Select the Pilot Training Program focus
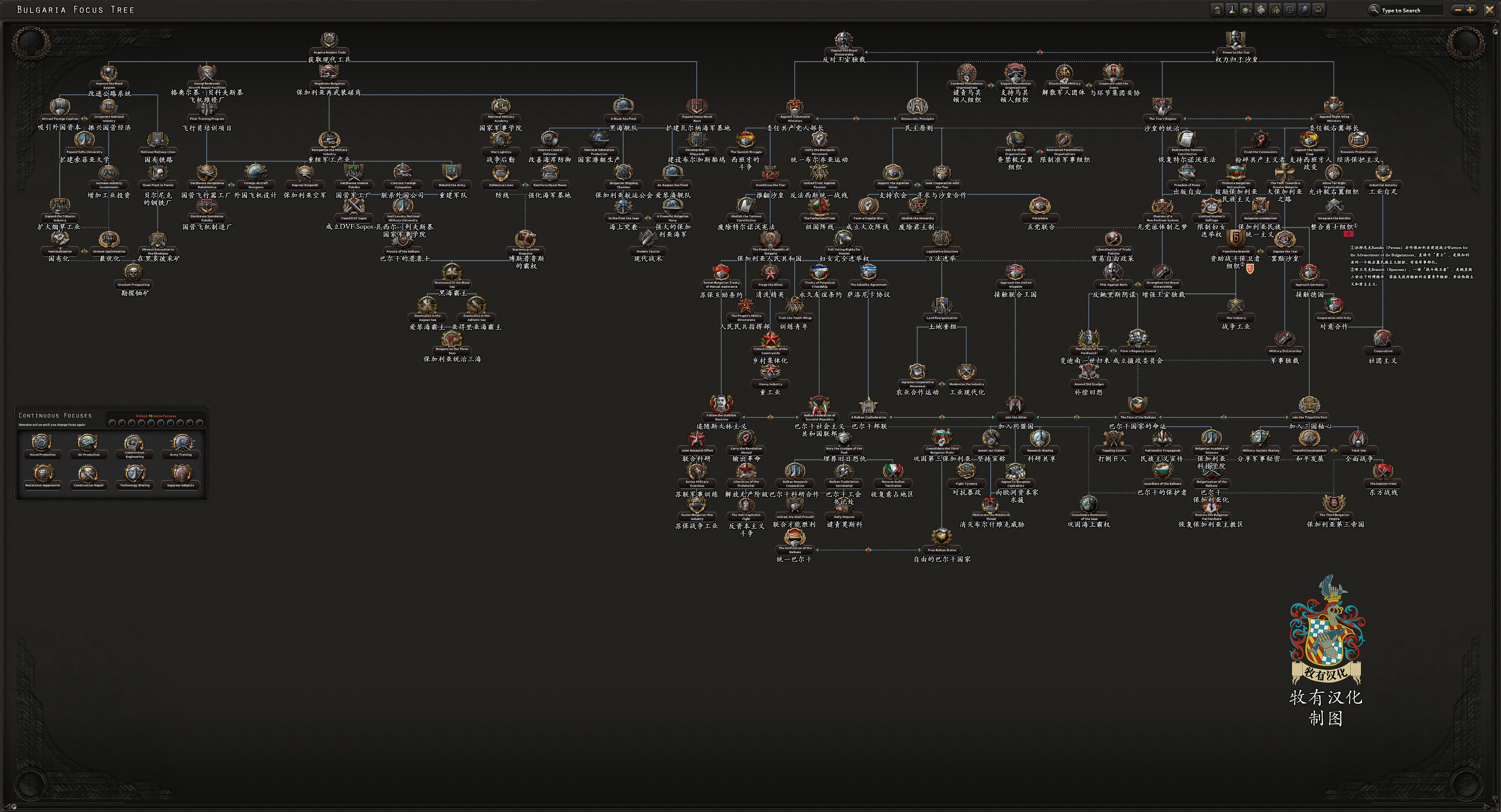Viewport: 1501px width, 812px height. [207, 111]
